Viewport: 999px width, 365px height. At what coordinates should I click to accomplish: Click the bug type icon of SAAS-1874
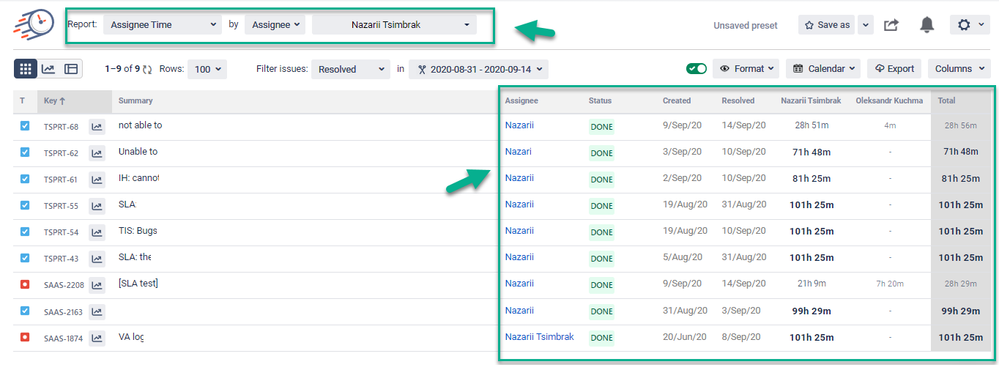25,337
